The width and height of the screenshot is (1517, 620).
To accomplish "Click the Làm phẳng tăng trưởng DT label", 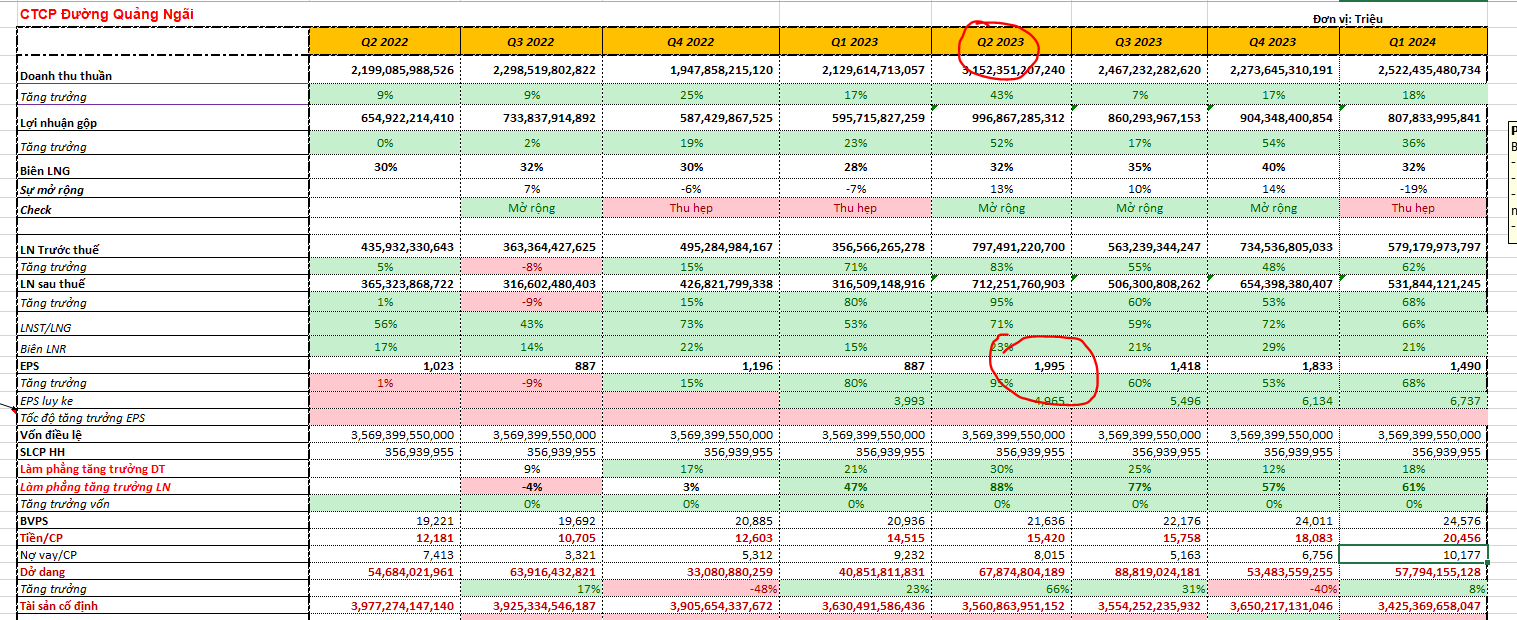I will coord(92,469).
